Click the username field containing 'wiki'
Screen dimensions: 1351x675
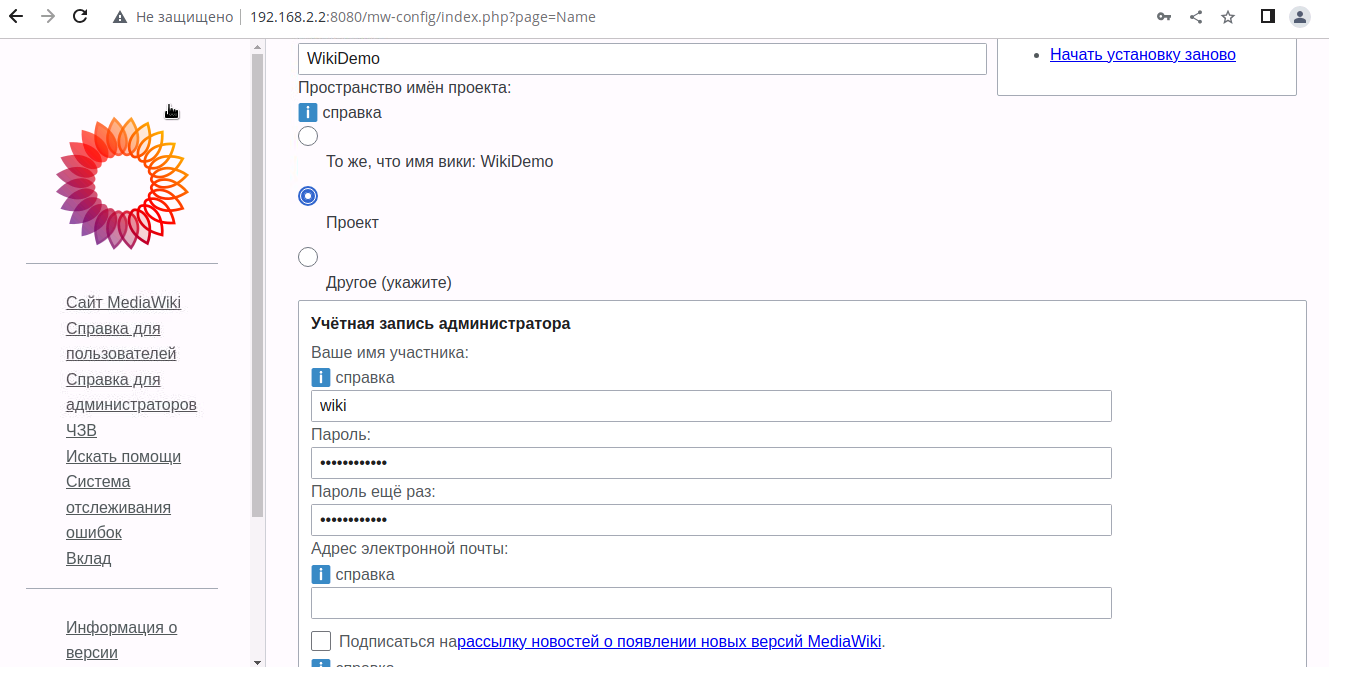(x=711, y=406)
